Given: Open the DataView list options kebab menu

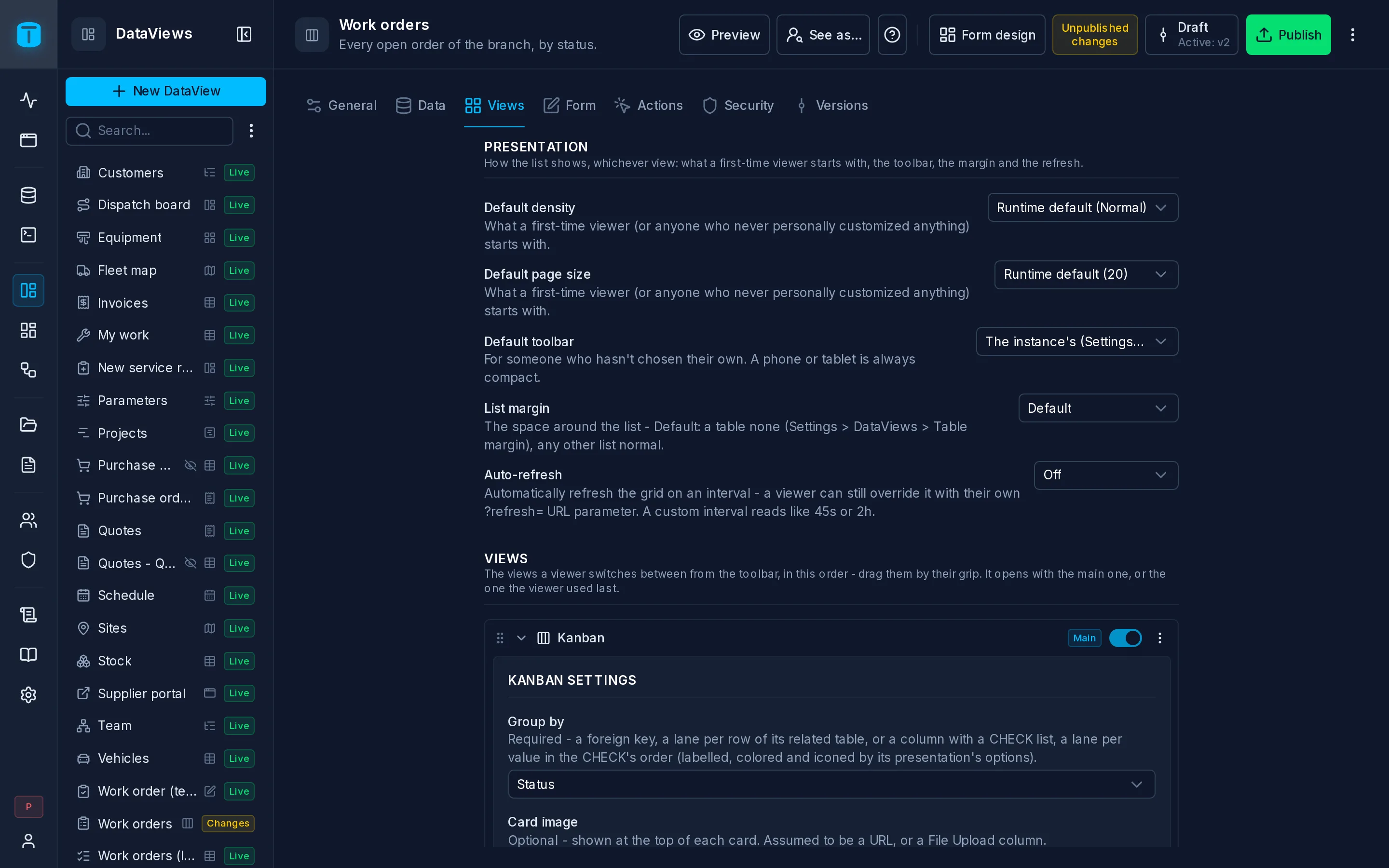Looking at the screenshot, I should click(251, 131).
